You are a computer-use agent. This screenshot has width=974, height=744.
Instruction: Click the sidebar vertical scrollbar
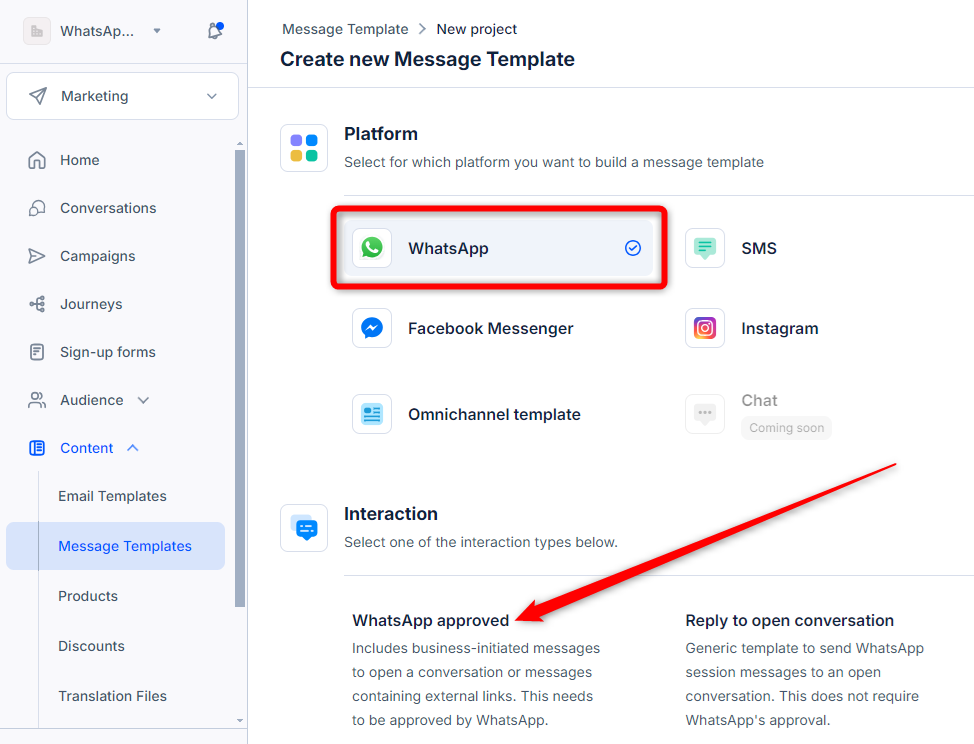(240, 378)
